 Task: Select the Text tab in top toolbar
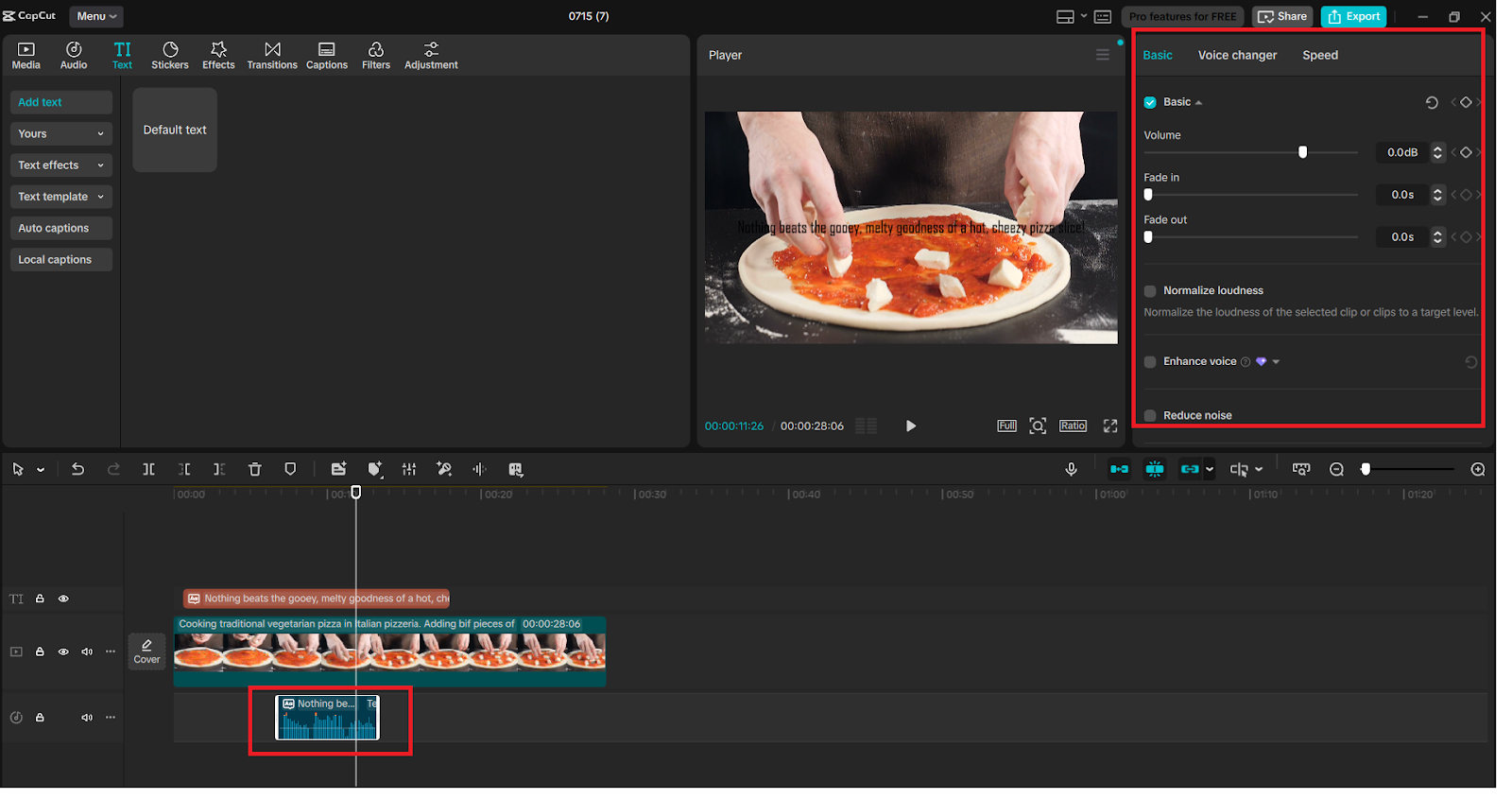click(x=123, y=56)
